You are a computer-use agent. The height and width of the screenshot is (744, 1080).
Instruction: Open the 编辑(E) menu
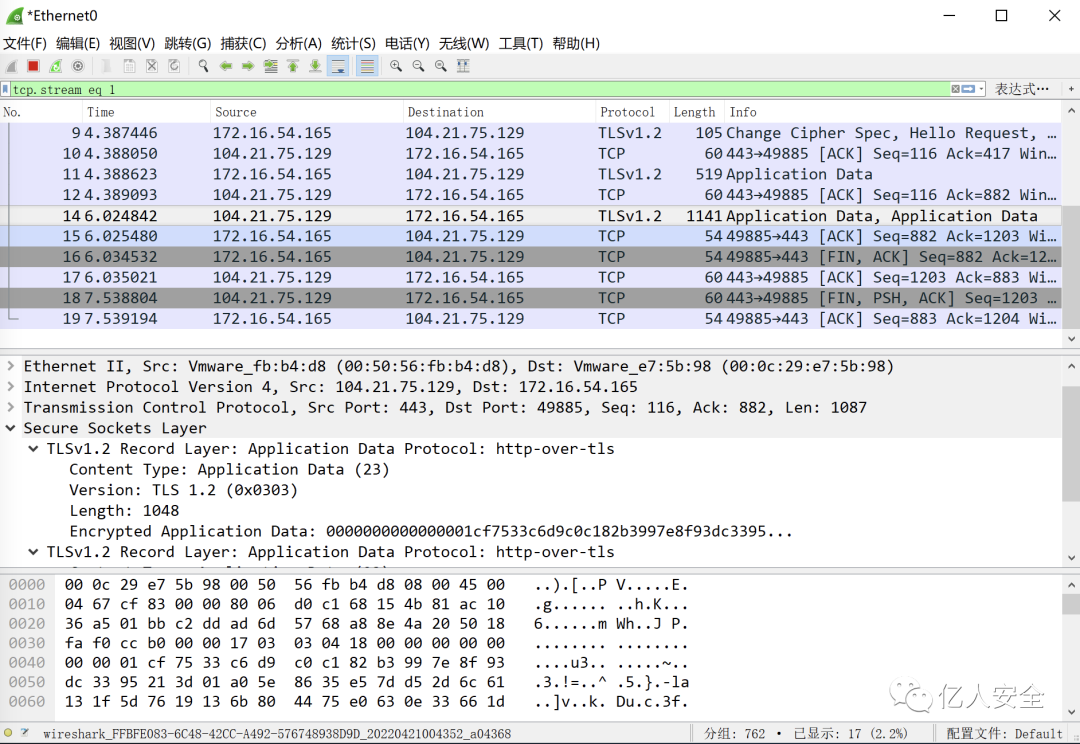(78, 43)
